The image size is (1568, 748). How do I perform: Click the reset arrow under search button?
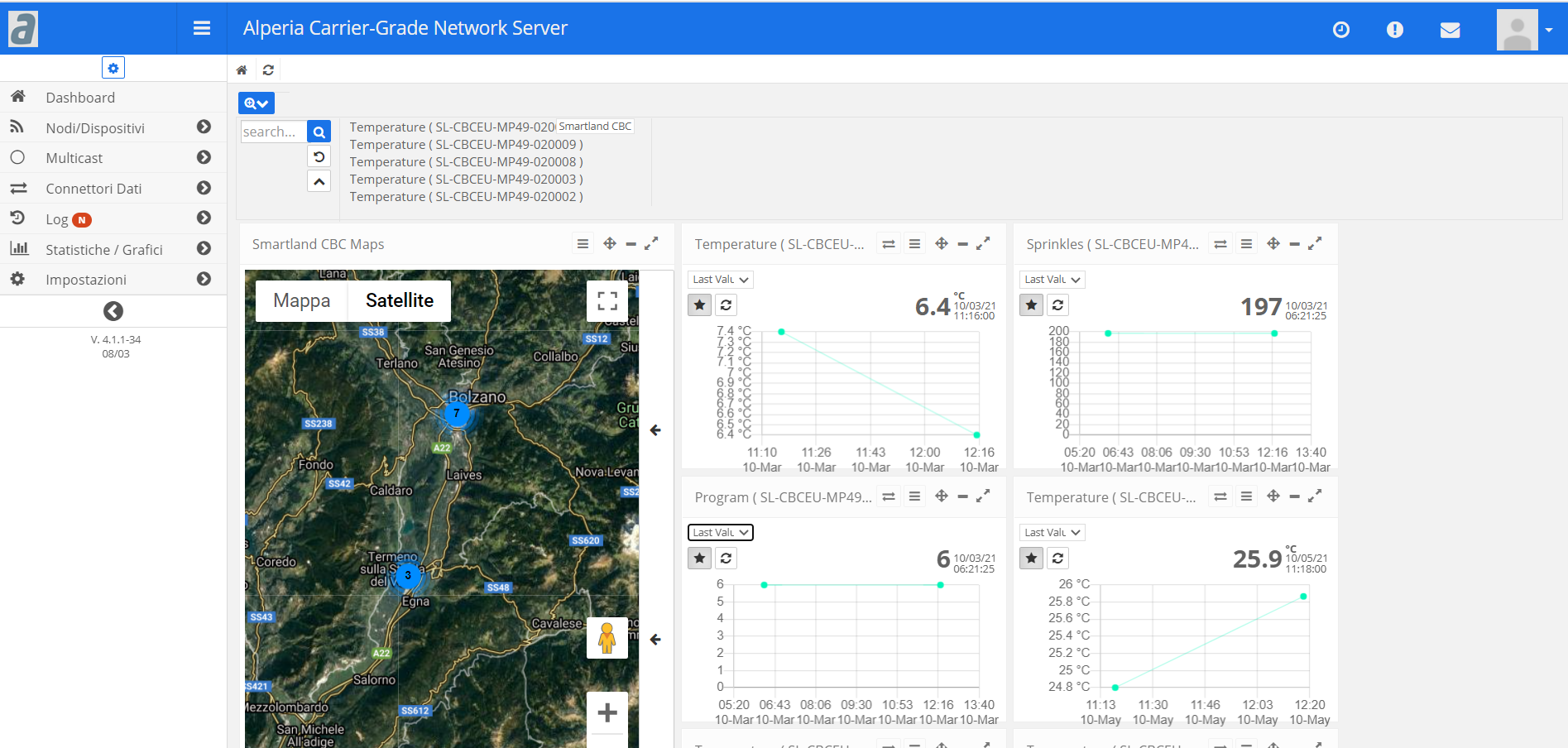[x=319, y=156]
